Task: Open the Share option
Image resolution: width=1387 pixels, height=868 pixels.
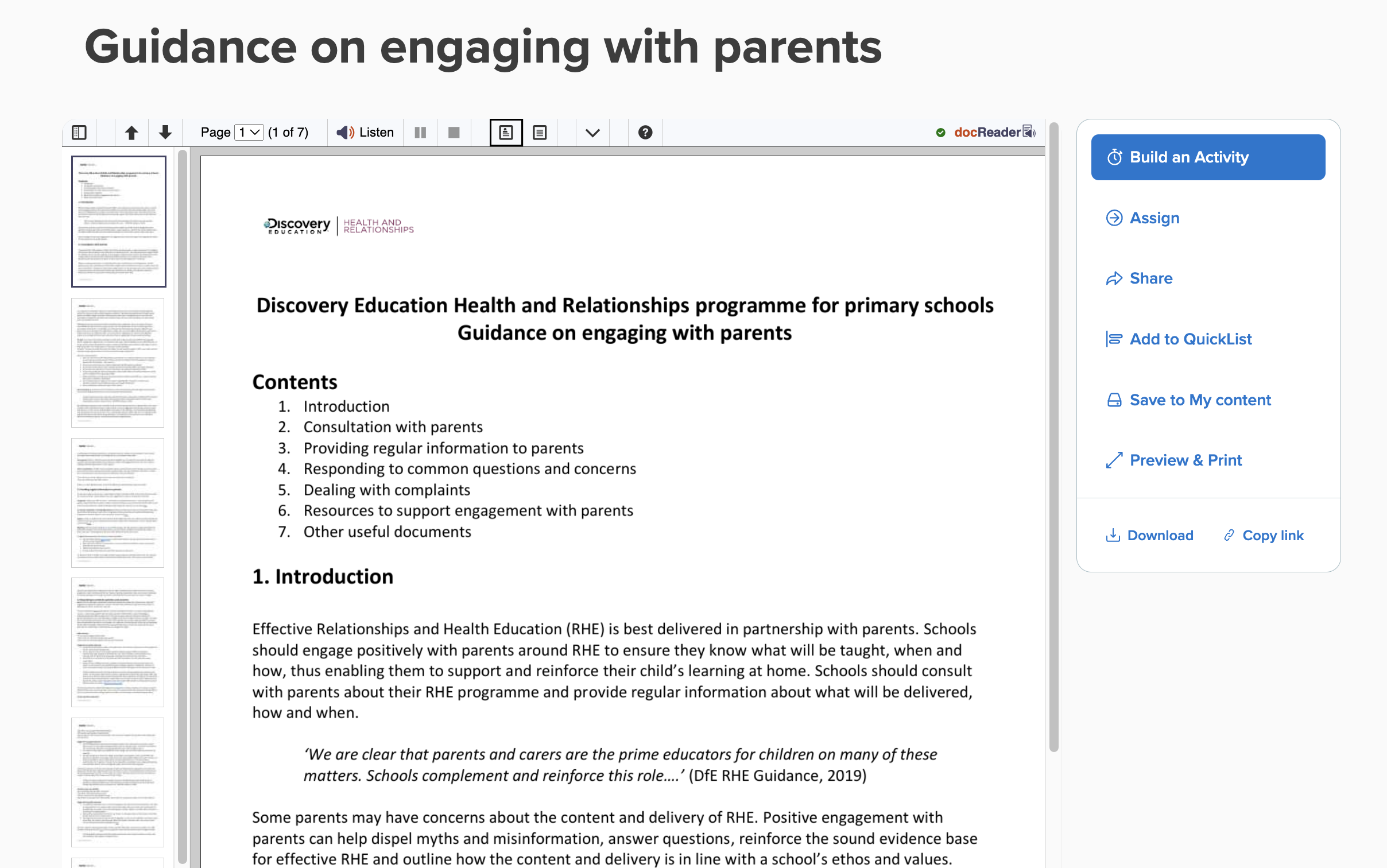Action: [1139, 278]
